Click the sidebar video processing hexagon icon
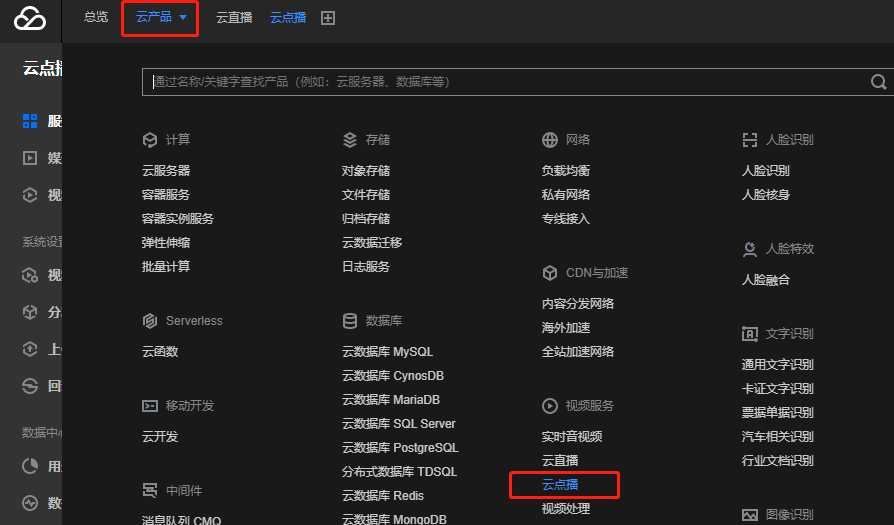 30,195
